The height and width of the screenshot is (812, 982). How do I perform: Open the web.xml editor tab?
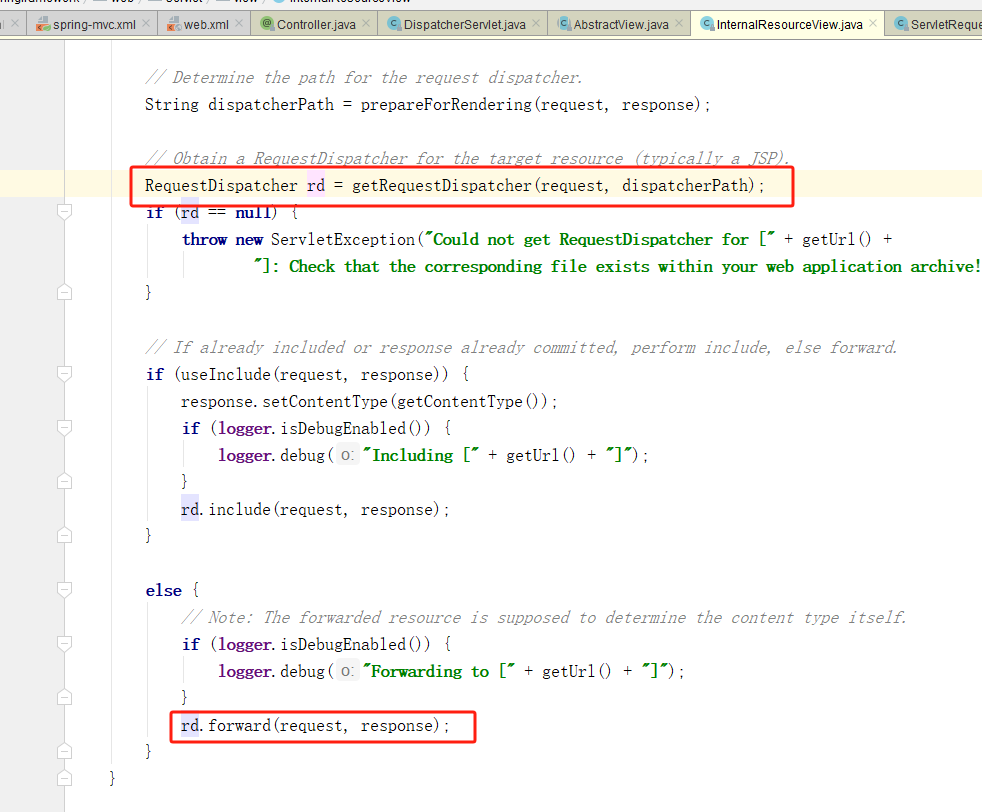[206, 24]
